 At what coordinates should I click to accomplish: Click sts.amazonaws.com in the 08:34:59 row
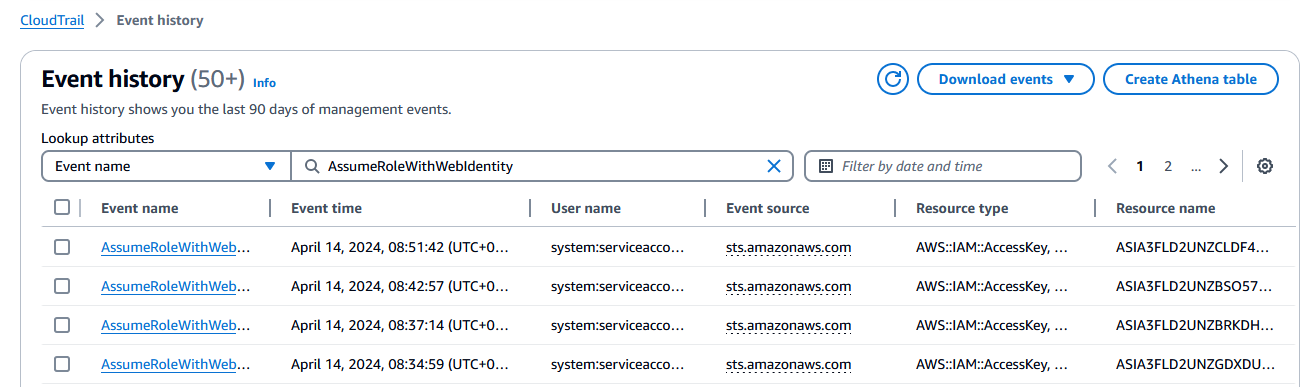click(789, 364)
